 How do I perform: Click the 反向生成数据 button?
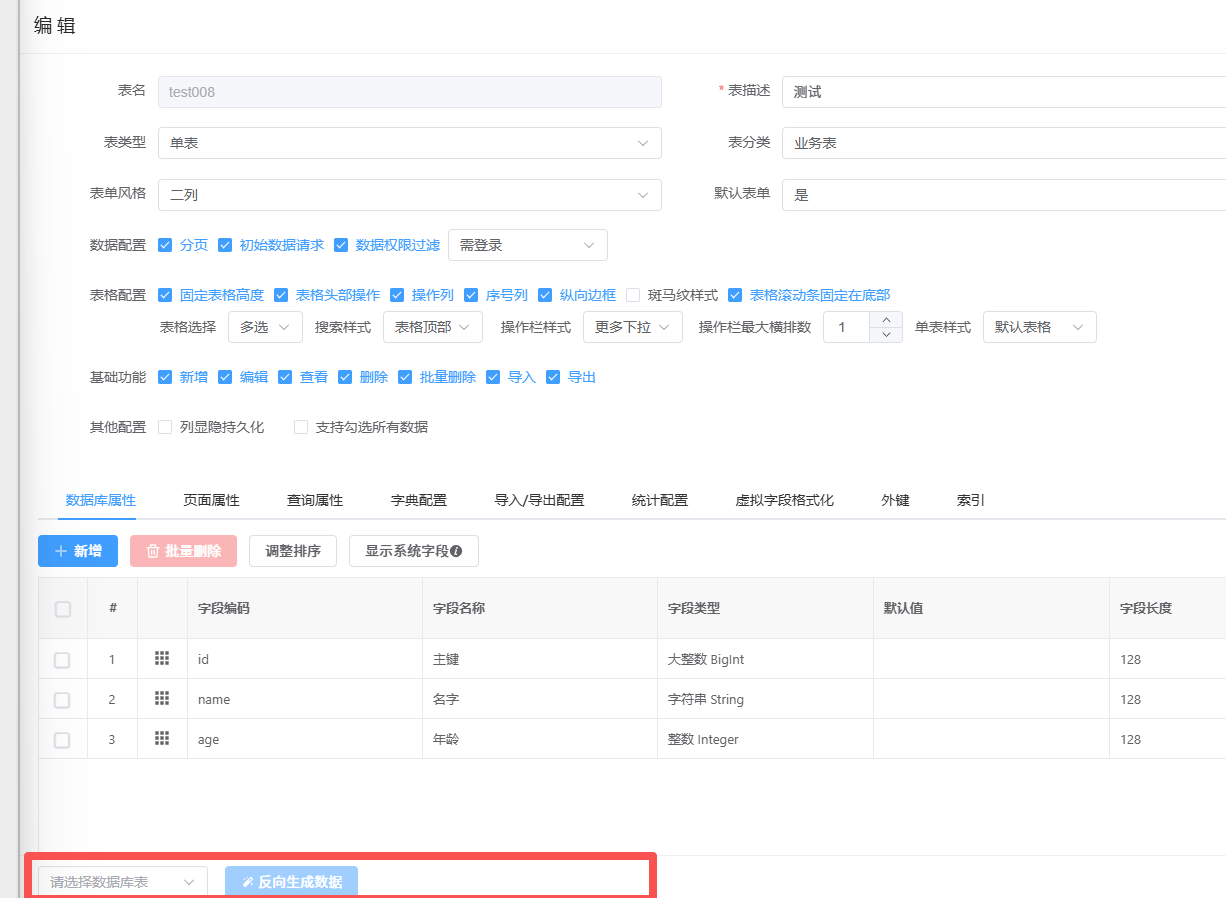point(291,882)
